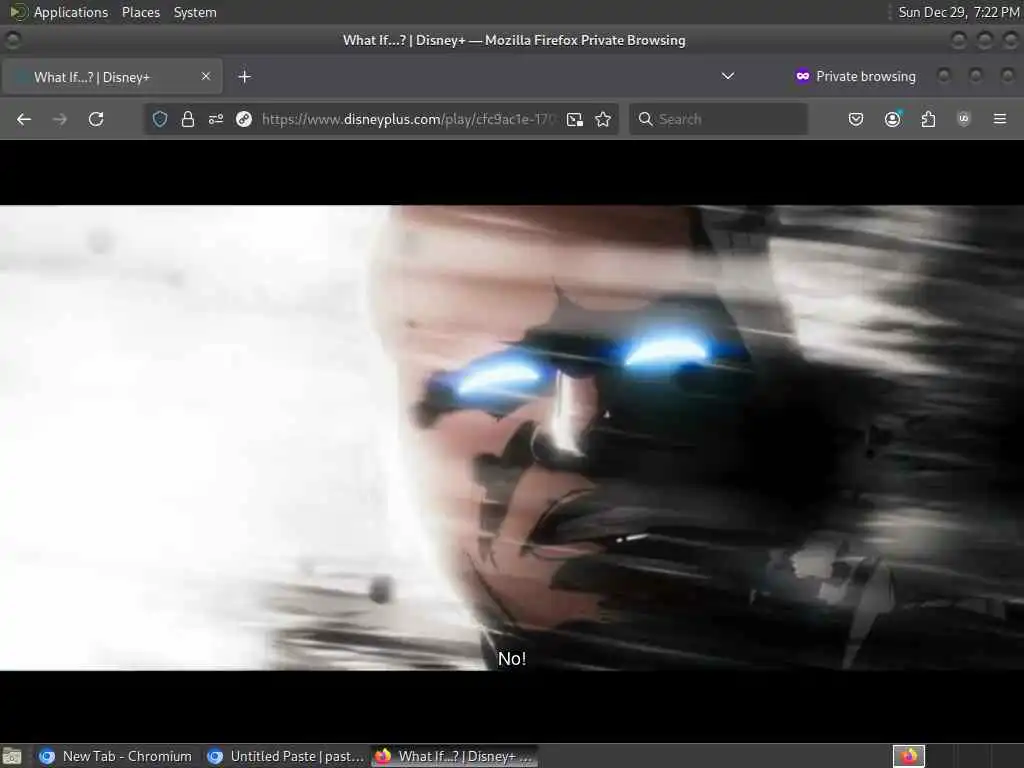Click the video player to pause playback
The height and width of the screenshot is (768, 1024).
coord(512,438)
